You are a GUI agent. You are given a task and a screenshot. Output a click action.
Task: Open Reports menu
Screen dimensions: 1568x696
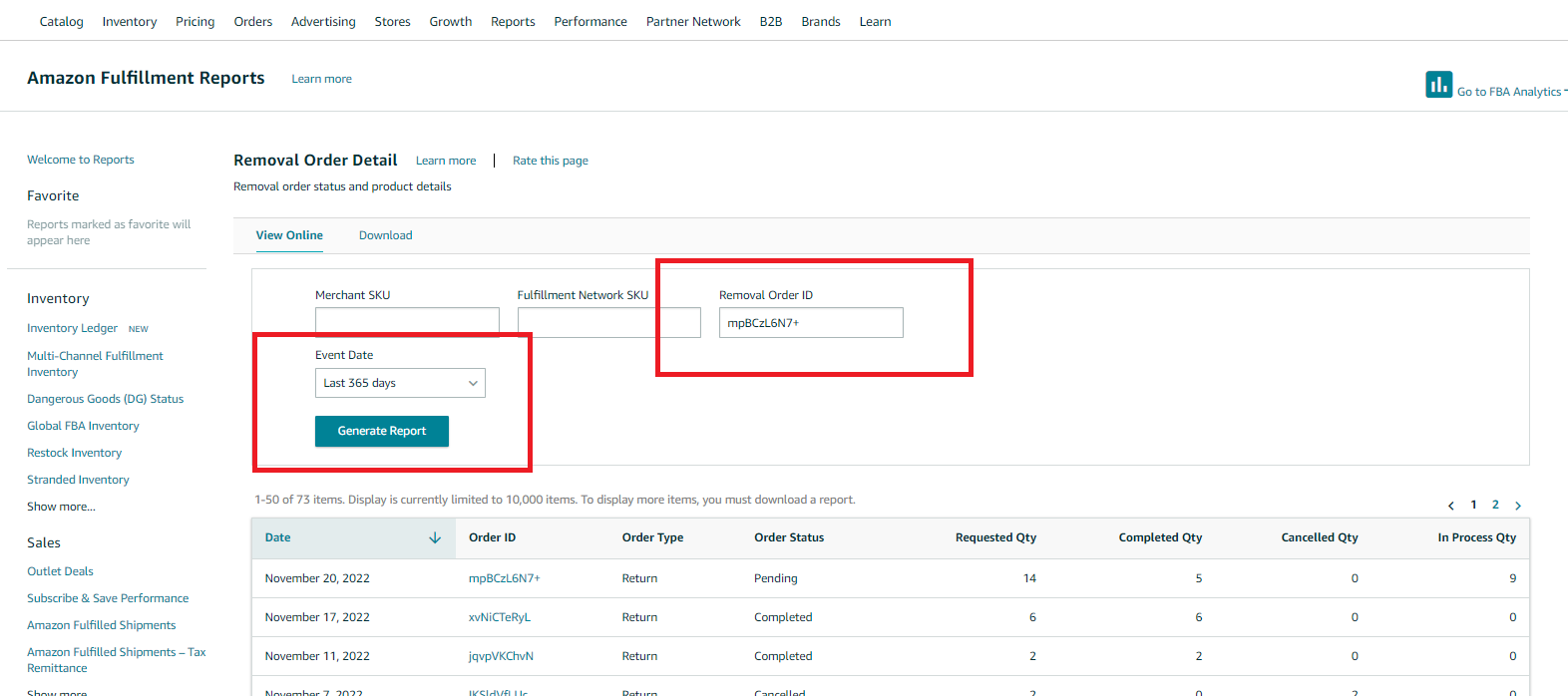click(x=513, y=21)
